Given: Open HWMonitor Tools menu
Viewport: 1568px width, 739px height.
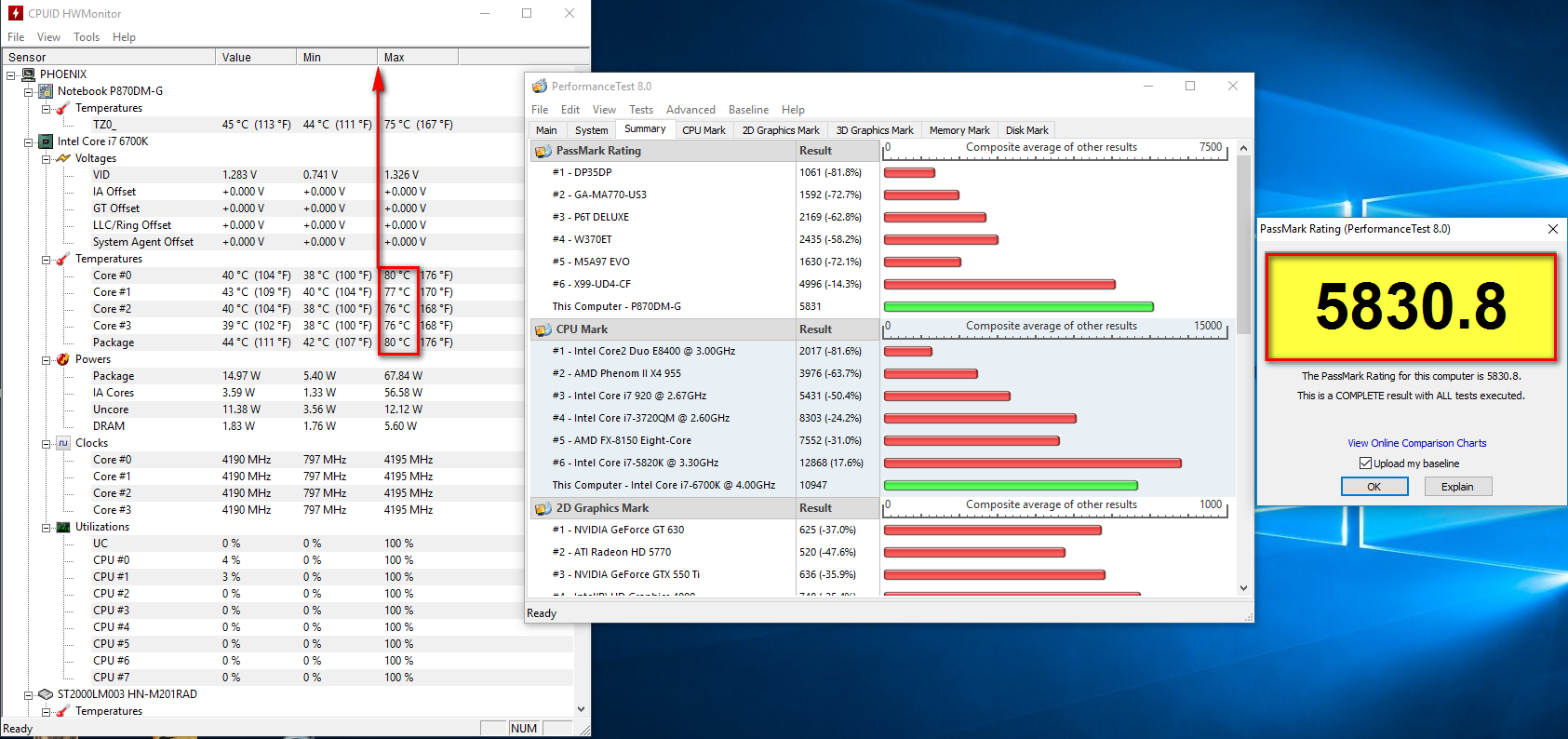Looking at the screenshot, I should pos(87,37).
